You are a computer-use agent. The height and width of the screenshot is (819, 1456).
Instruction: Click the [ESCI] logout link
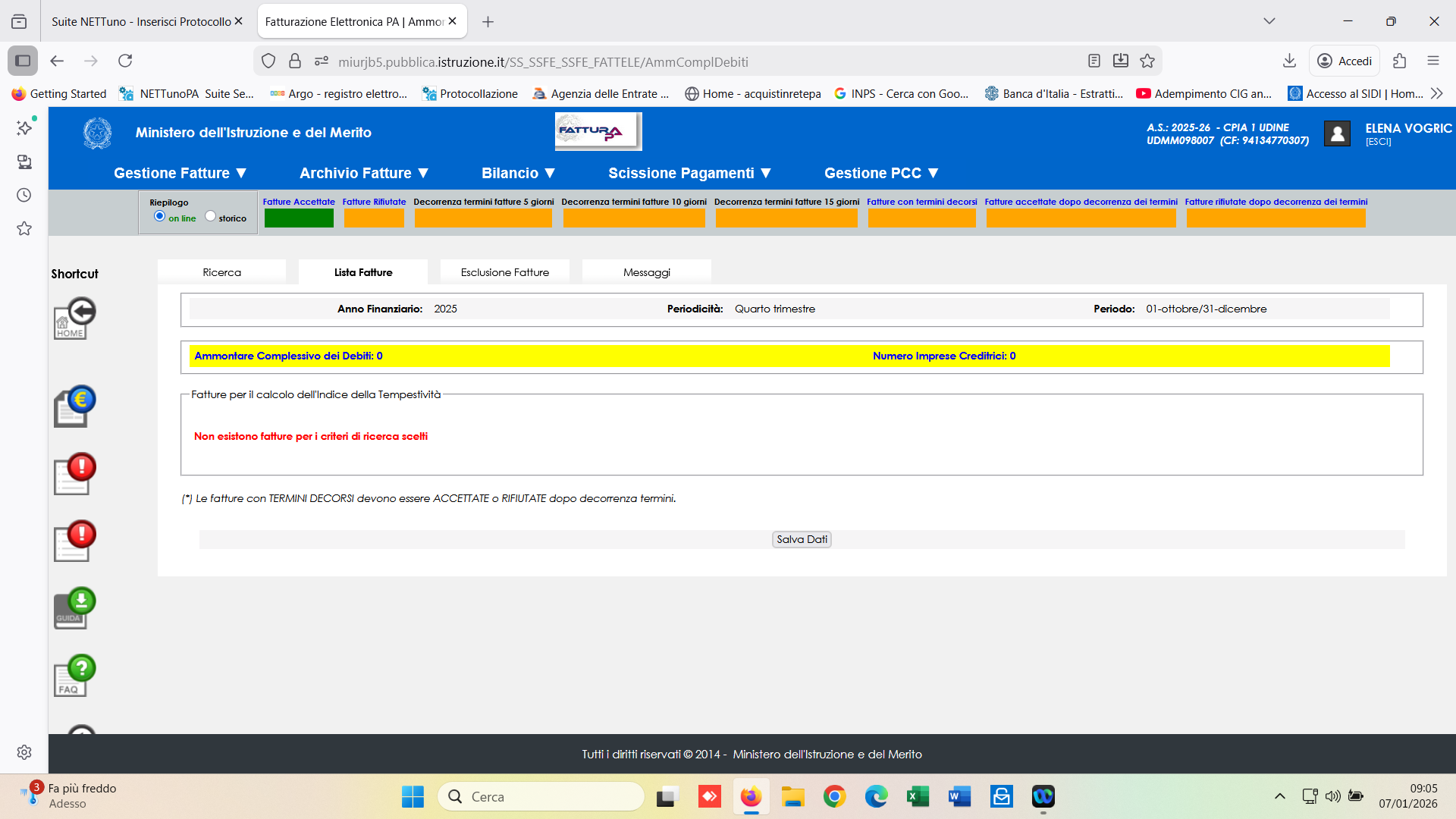[x=1378, y=142]
